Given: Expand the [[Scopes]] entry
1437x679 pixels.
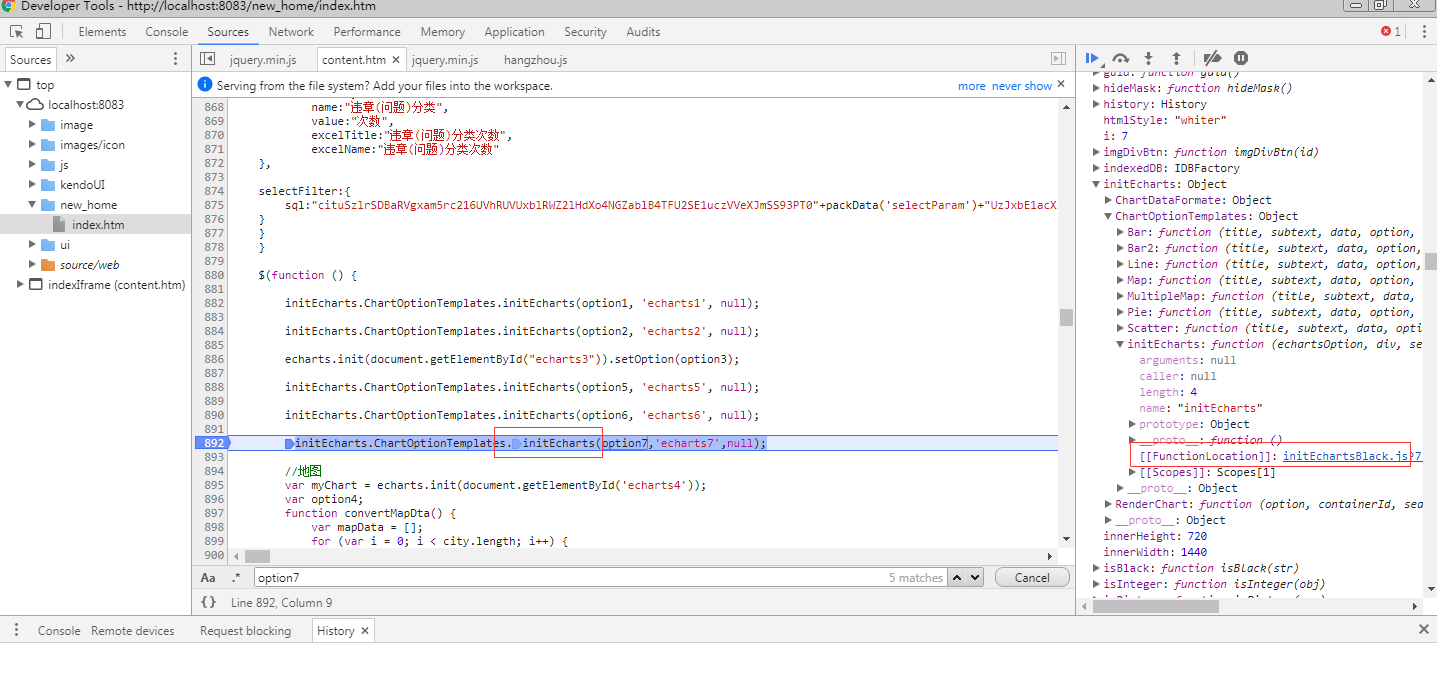Looking at the screenshot, I should [x=1132, y=472].
